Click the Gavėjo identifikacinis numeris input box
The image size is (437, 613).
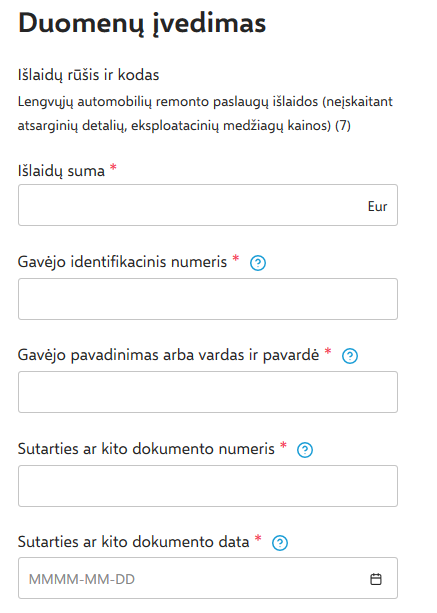click(x=208, y=299)
